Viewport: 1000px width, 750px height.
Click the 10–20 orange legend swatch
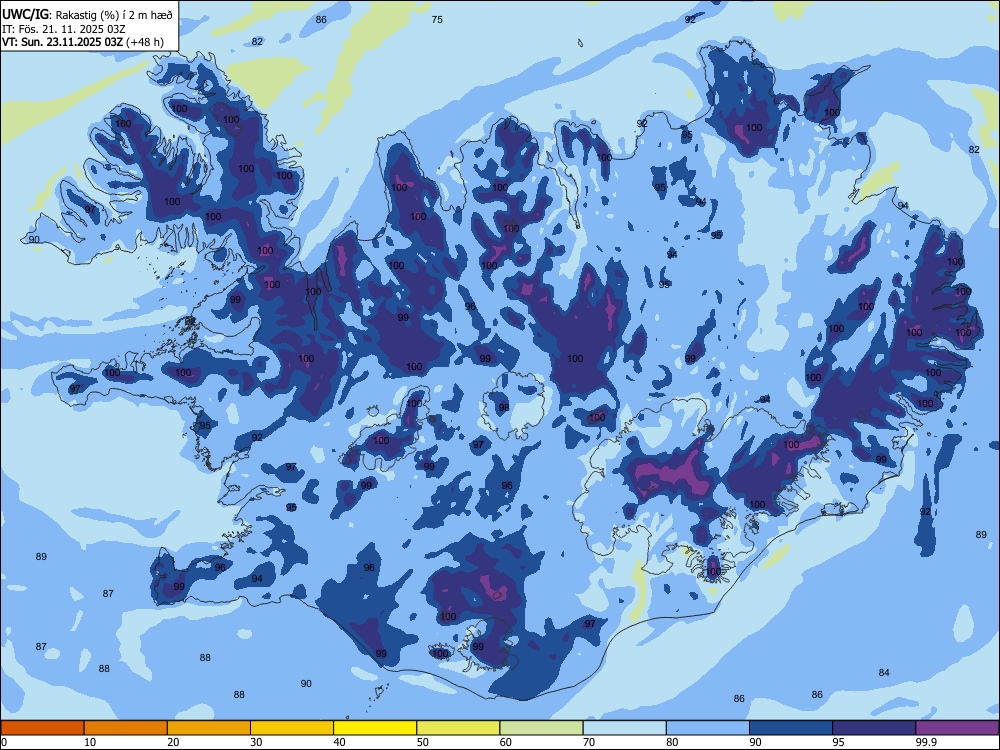[x=126, y=728]
